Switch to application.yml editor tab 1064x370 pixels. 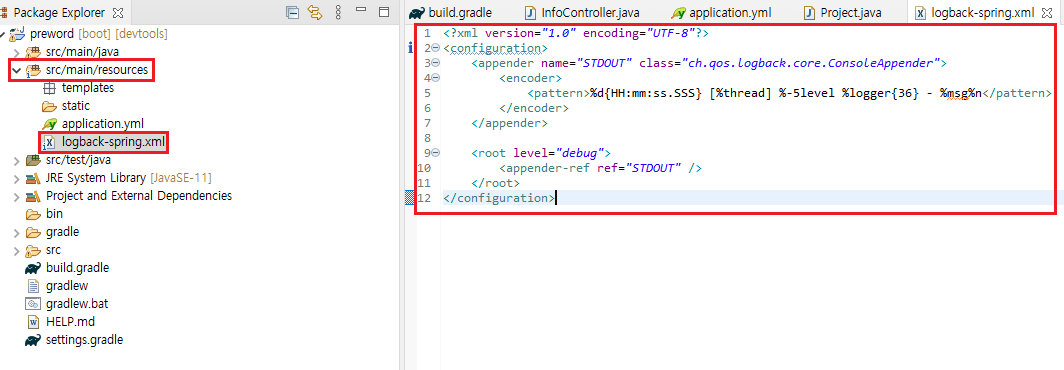point(721,12)
